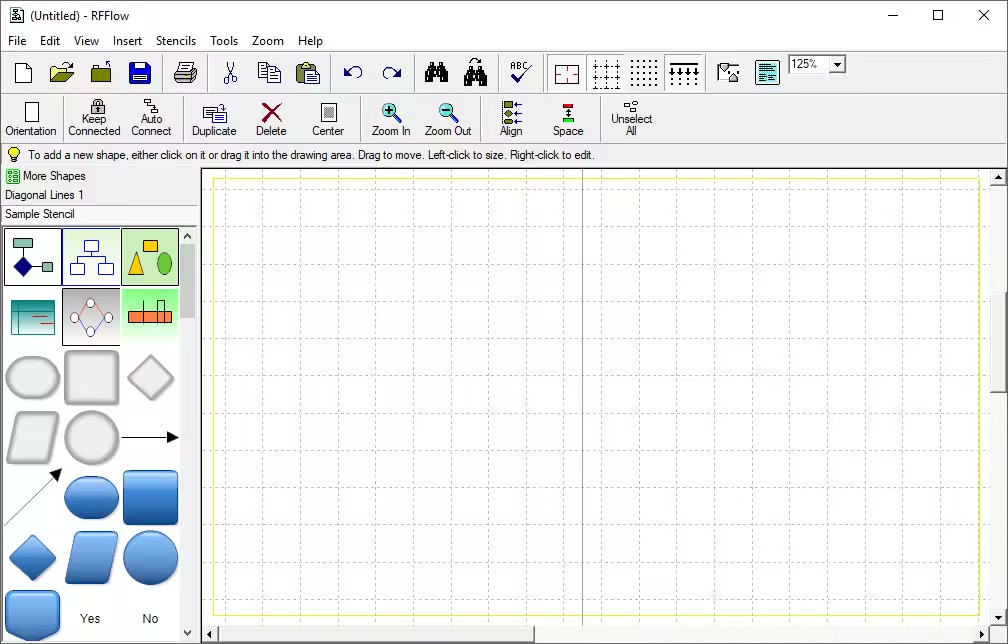Run the ABC spell check tool
Viewport: 1008px width, 644px height.
(x=520, y=73)
